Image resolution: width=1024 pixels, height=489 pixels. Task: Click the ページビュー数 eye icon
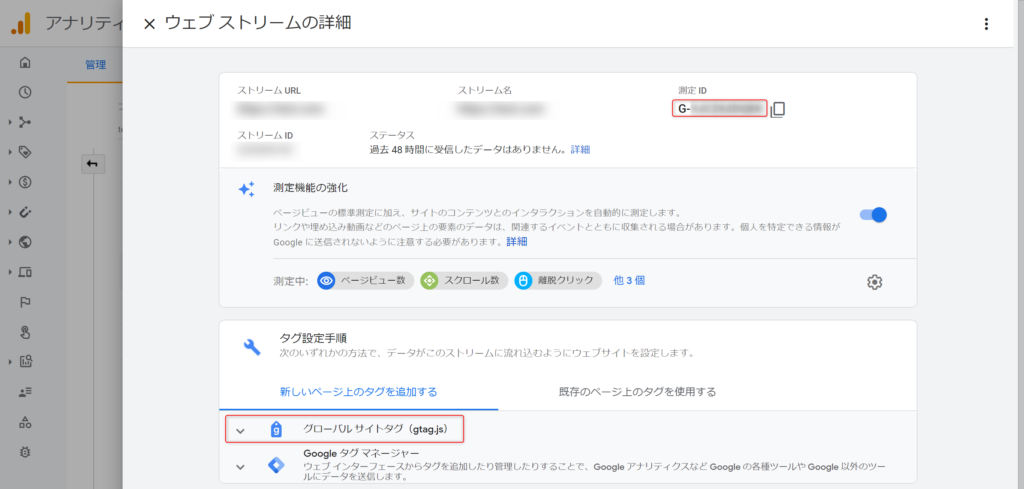coord(326,281)
